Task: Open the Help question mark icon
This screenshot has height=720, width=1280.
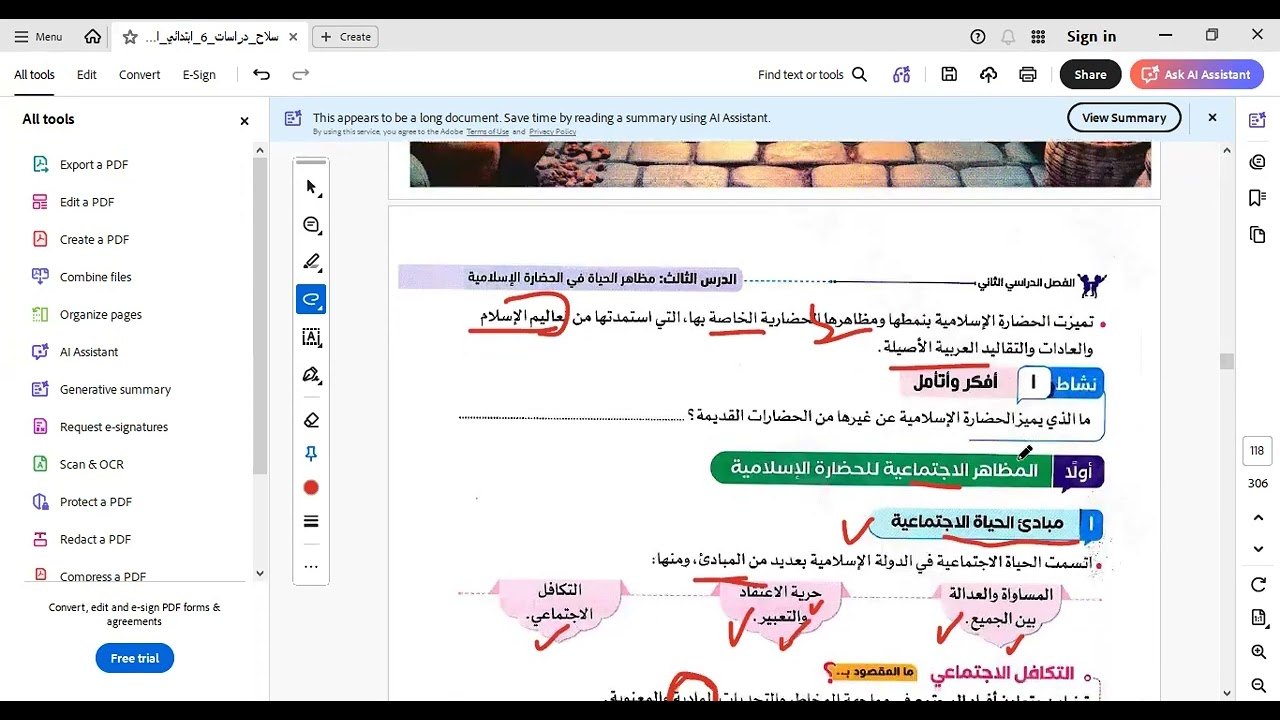Action: click(978, 37)
